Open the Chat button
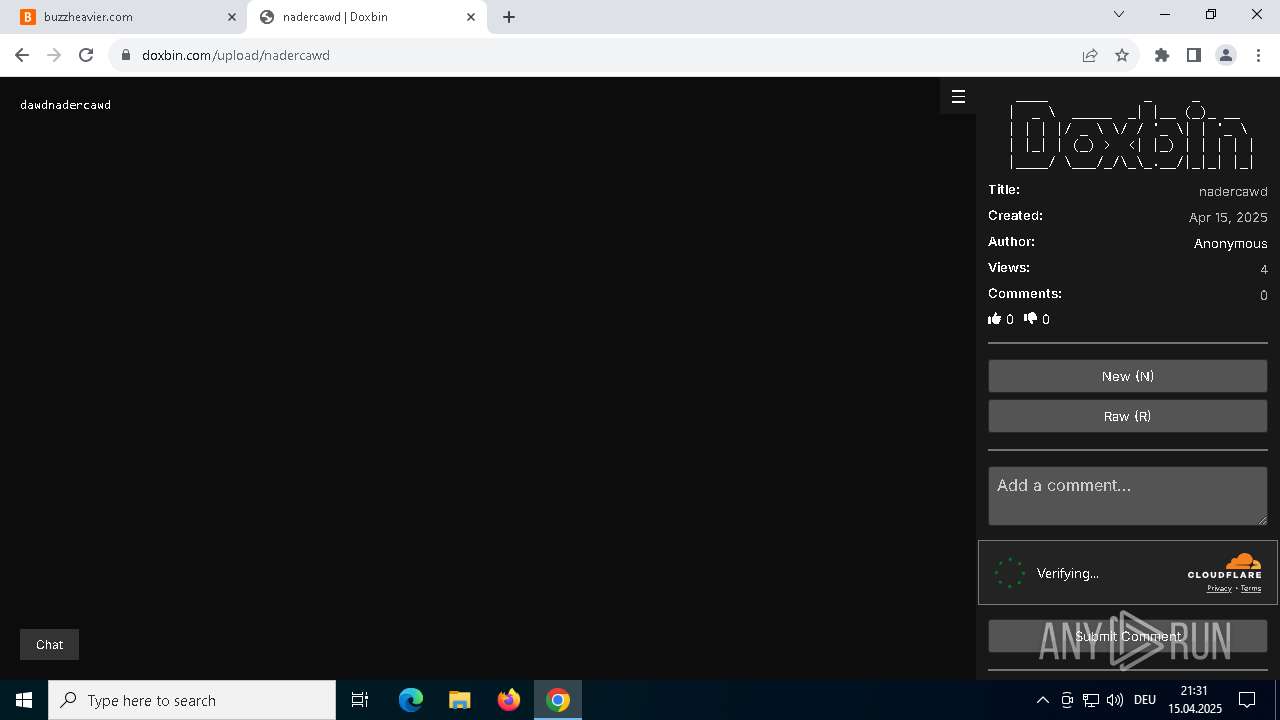 [49, 644]
